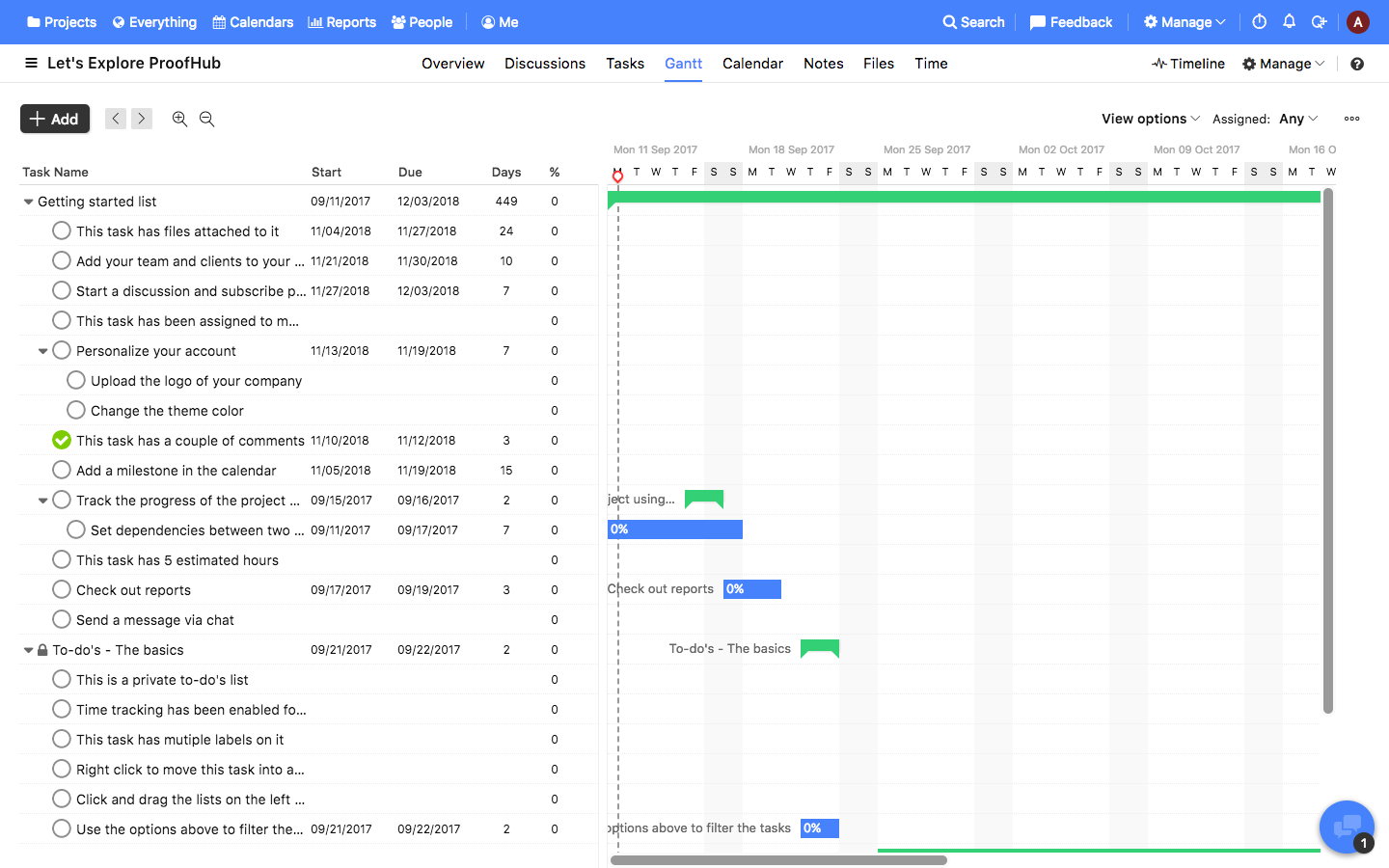Click the zoom in magnifier icon
1389x868 pixels.
(179, 119)
